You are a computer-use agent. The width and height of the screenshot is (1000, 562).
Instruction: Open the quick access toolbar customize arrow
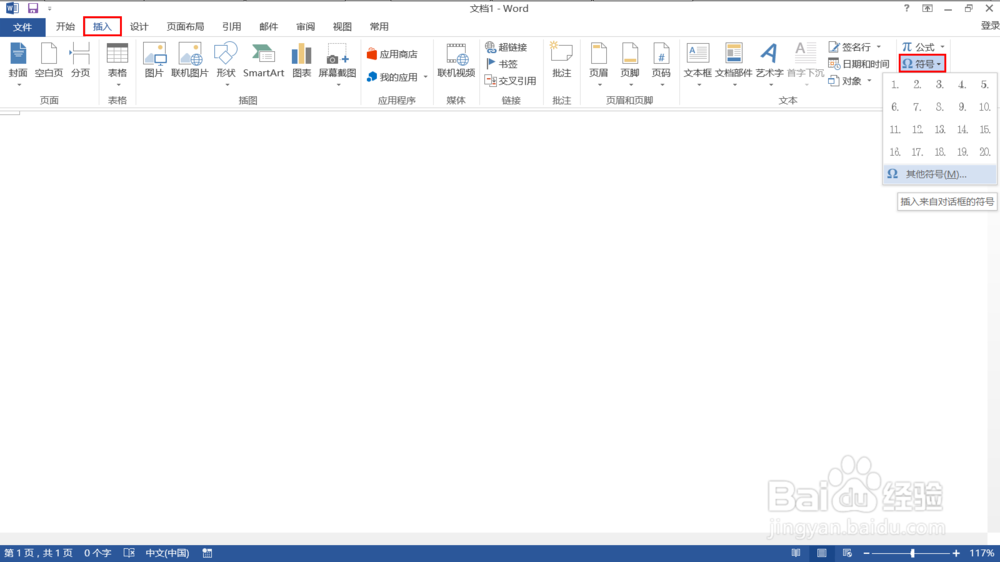point(50,8)
